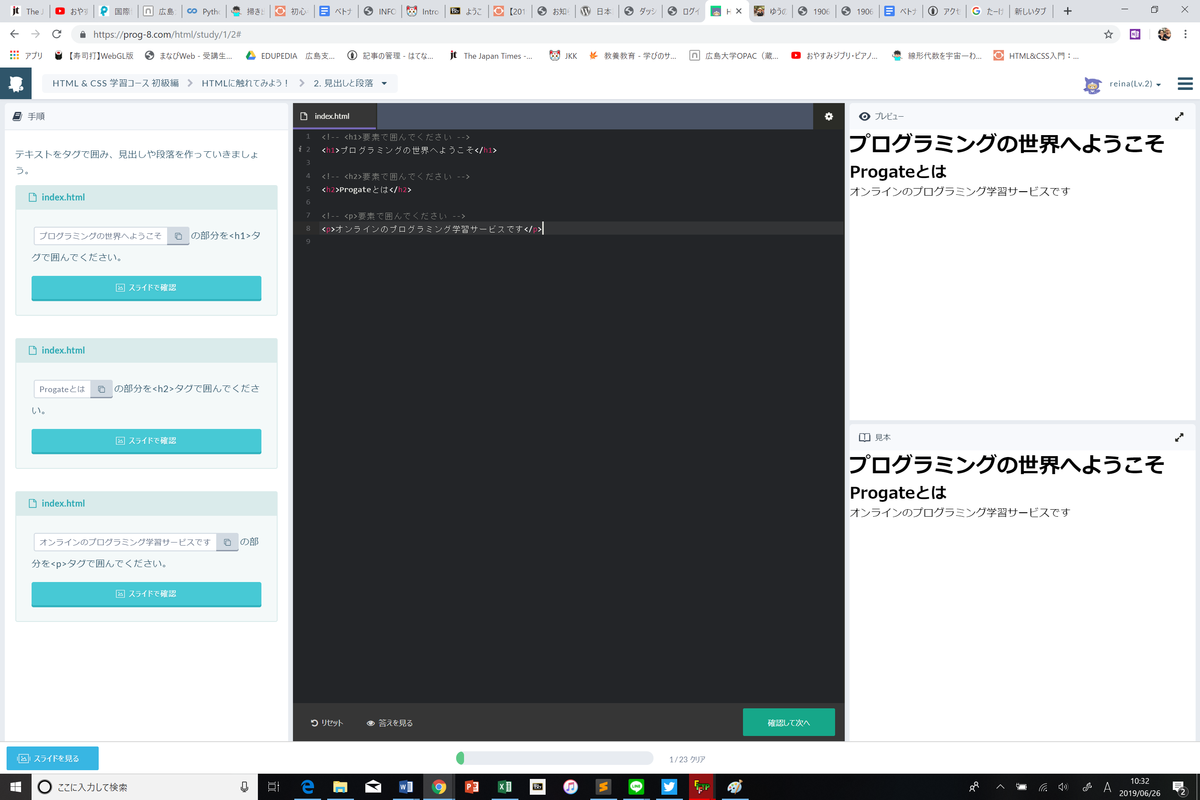Click the 確認して次へ button
This screenshot has height=800, width=1200.
pyautogui.click(x=788, y=722)
